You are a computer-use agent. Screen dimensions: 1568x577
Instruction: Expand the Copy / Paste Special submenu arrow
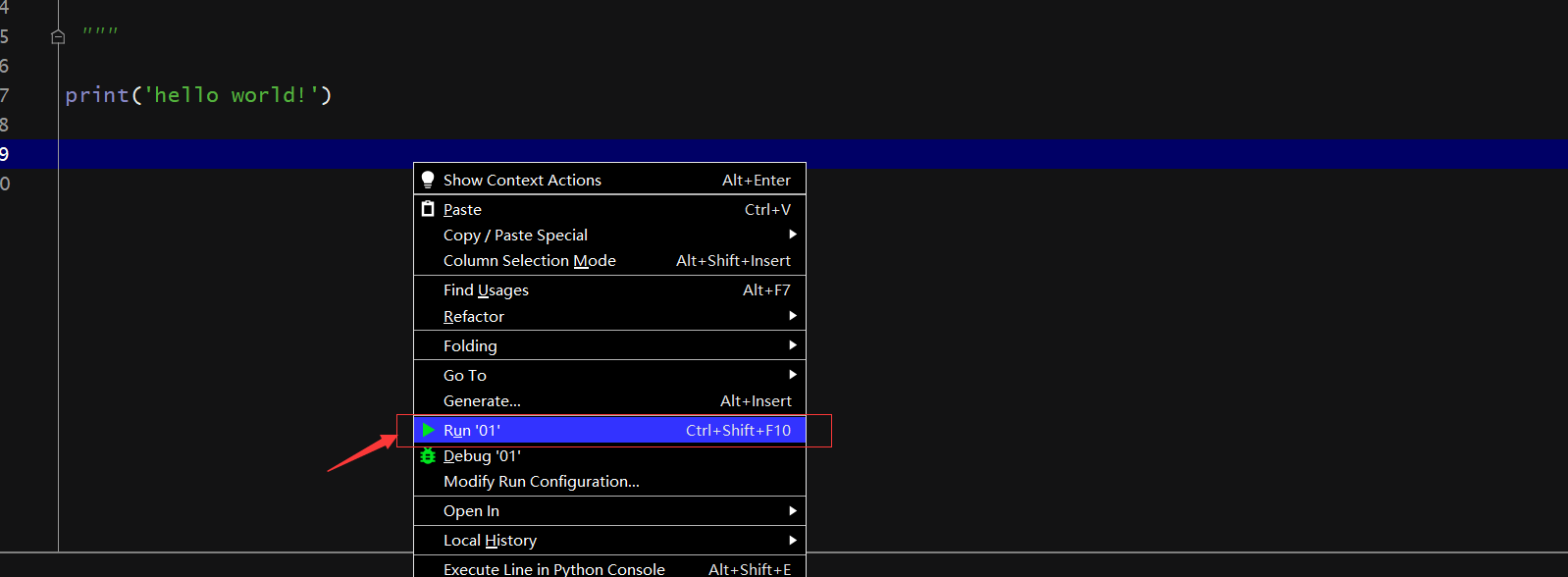pyautogui.click(x=793, y=235)
